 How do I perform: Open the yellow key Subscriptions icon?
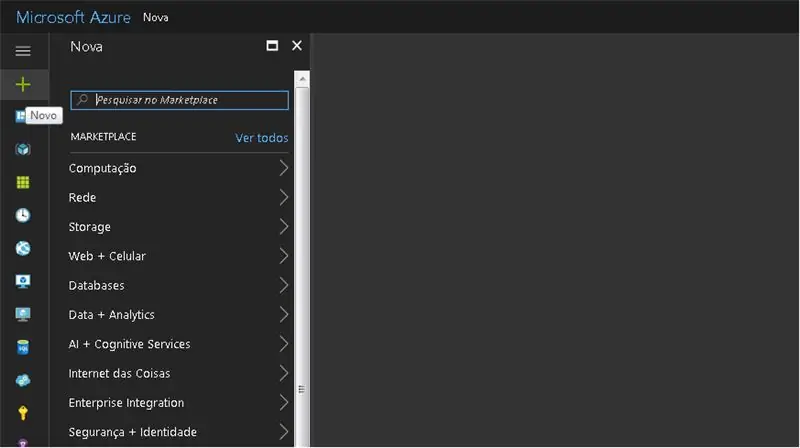click(23, 413)
